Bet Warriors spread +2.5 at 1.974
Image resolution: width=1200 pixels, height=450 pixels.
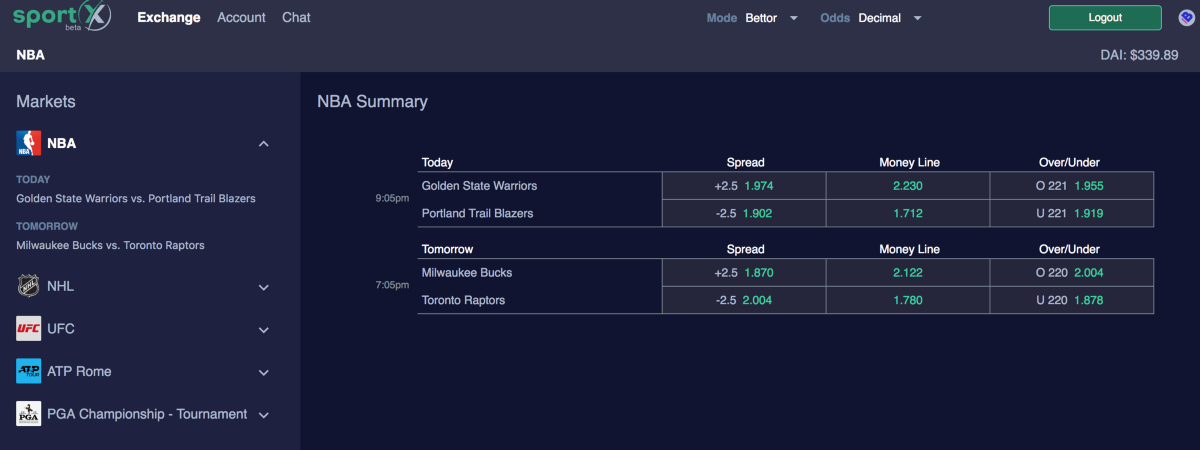[744, 186]
